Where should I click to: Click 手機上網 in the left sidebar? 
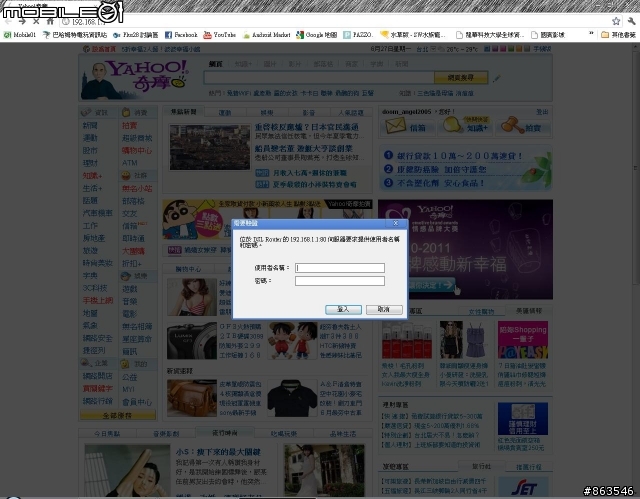pyautogui.click(x=98, y=301)
